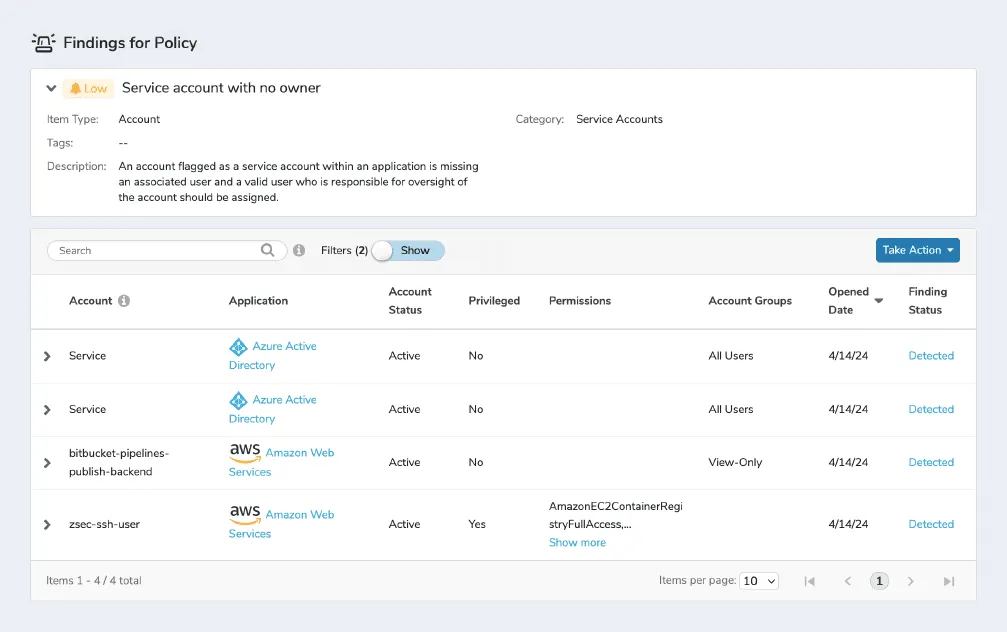Go to the next page arrow
The image size is (1007, 632).
(x=910, y=581)
